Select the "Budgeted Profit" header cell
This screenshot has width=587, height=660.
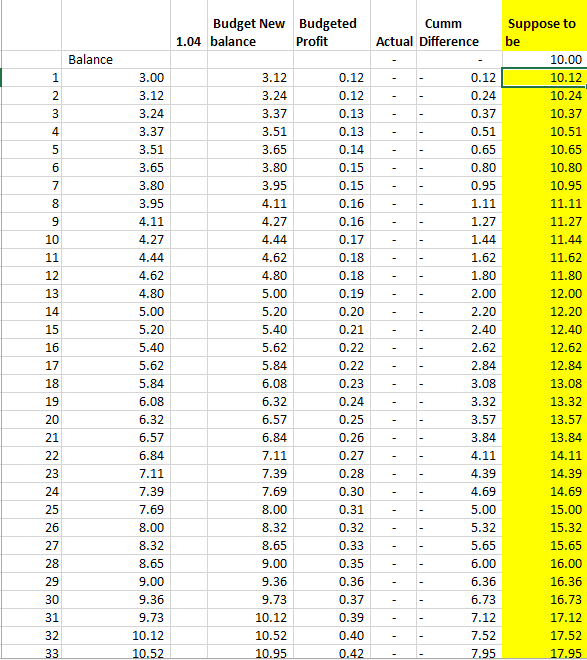point(332,25)
